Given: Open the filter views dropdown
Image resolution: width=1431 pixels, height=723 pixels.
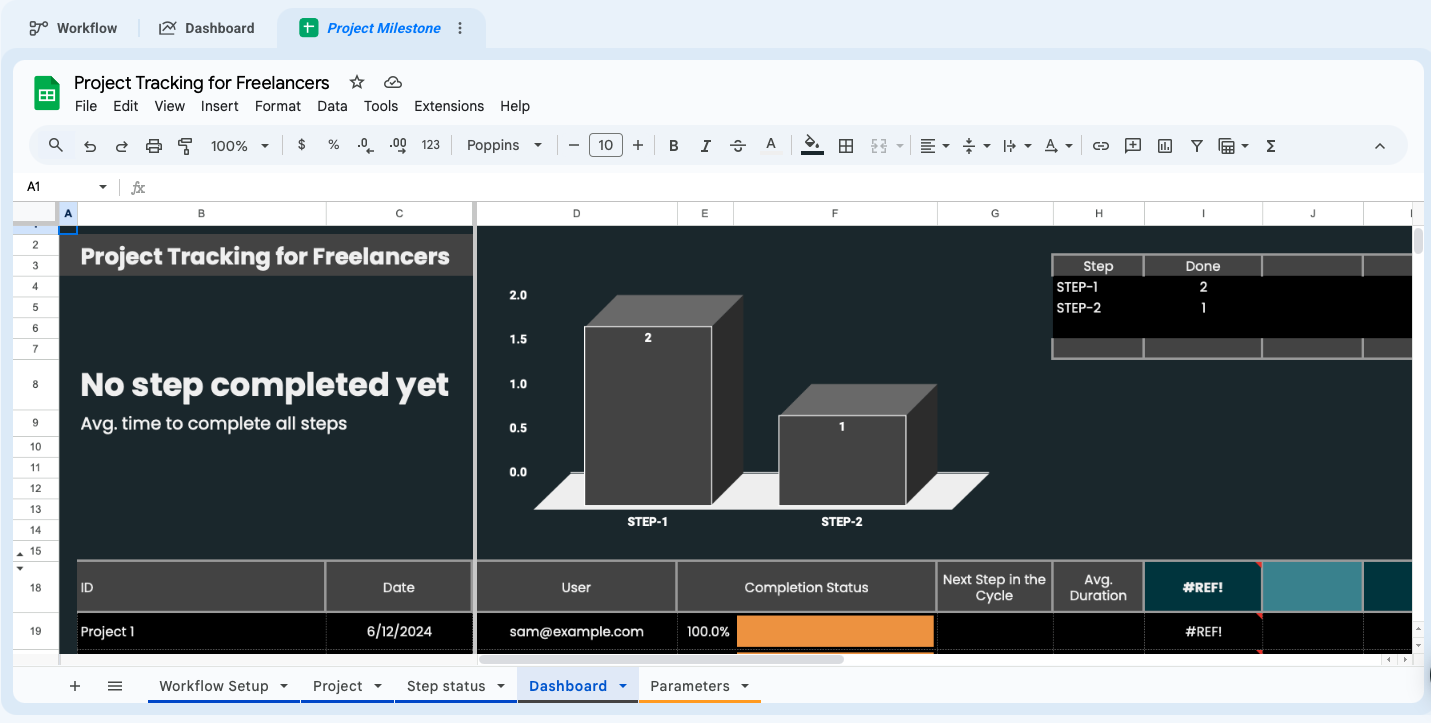Looking at the screenshot, I should pyautogui.click(x=1234, y=146).
